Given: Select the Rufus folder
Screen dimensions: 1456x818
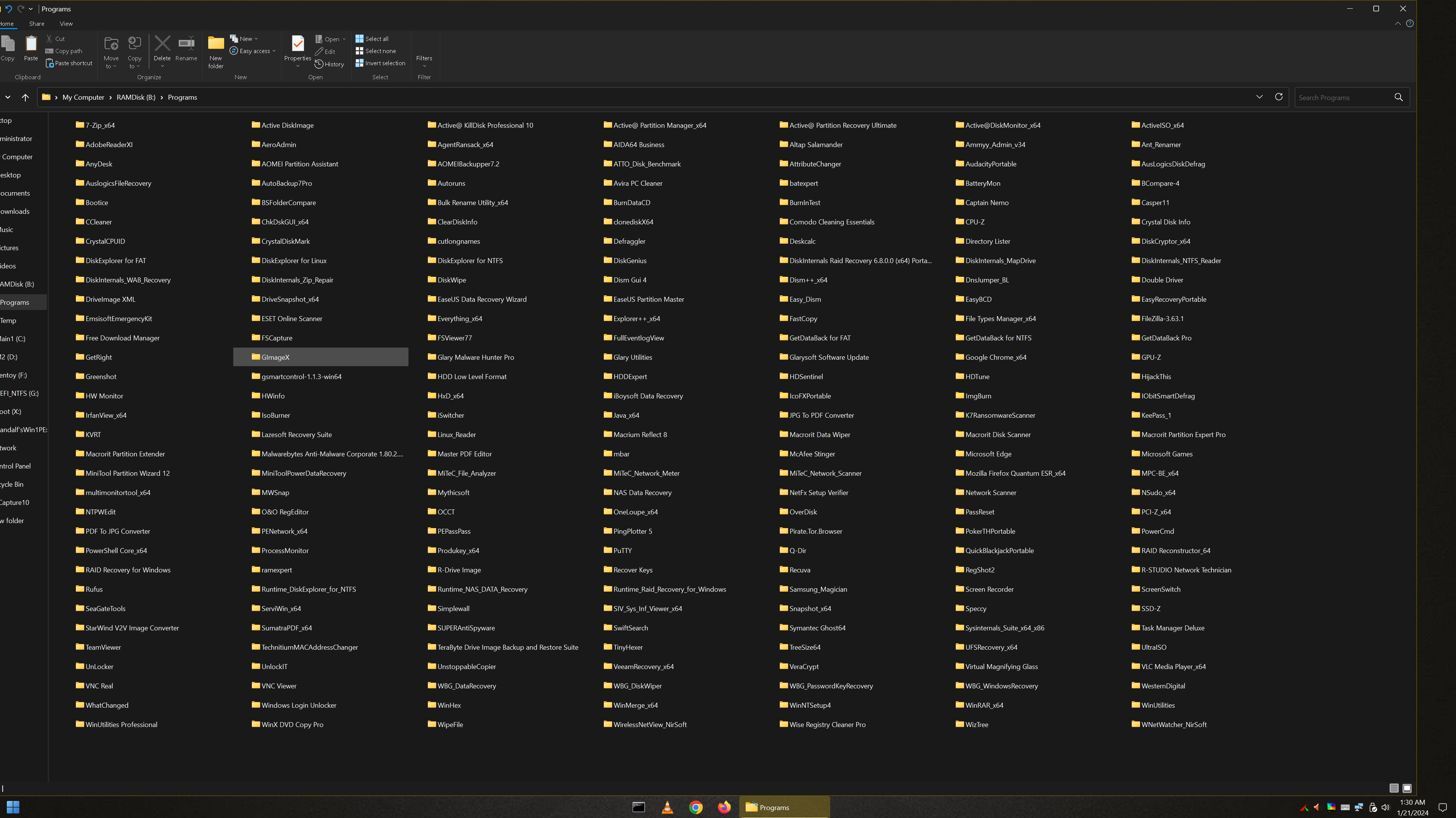Looking at the screenshot, I should (89, 589).
